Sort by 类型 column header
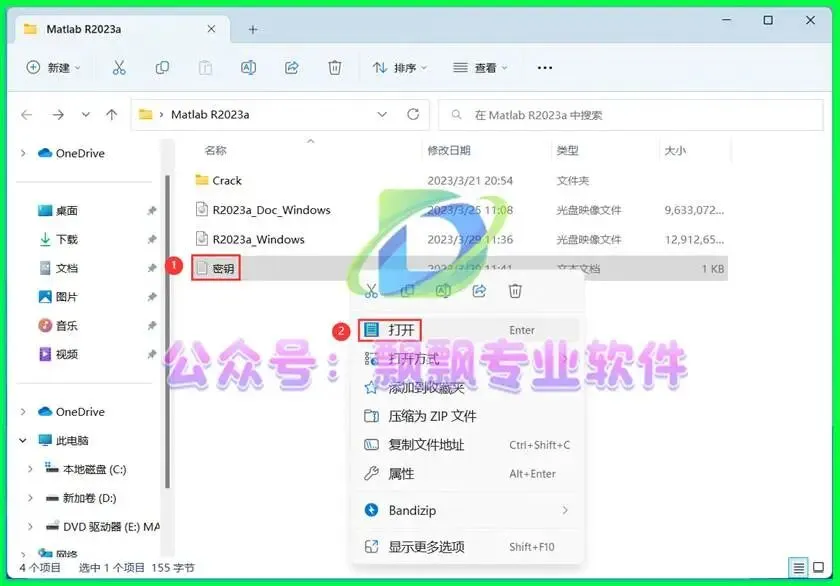 coord(567,151)
